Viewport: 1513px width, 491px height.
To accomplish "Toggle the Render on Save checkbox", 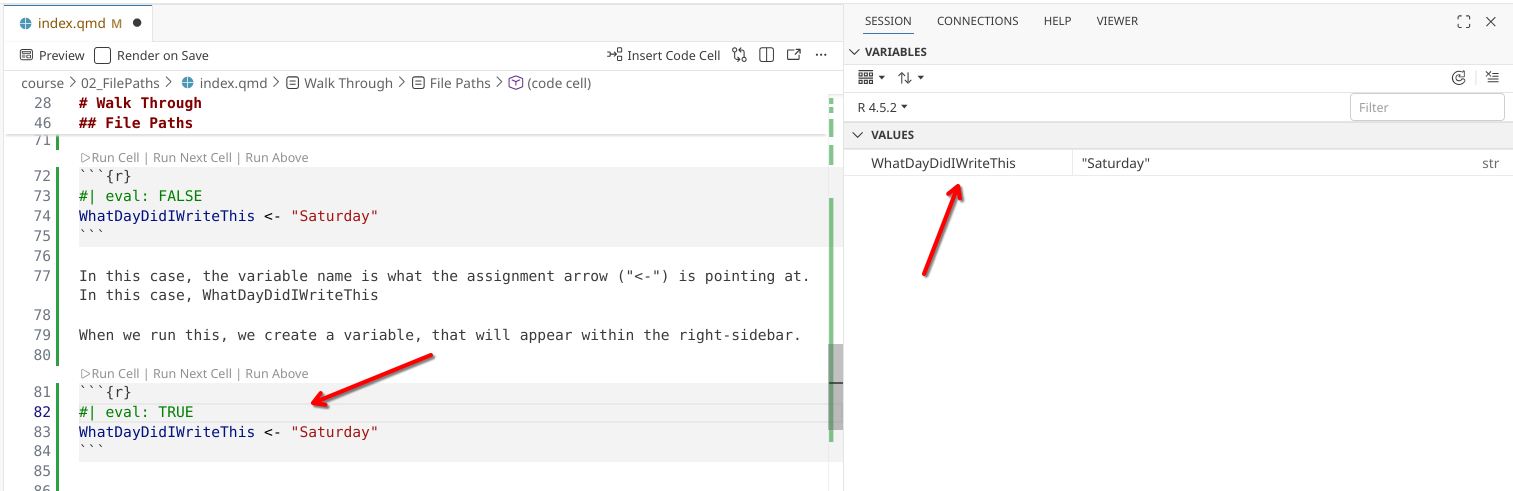I will 103,56.
